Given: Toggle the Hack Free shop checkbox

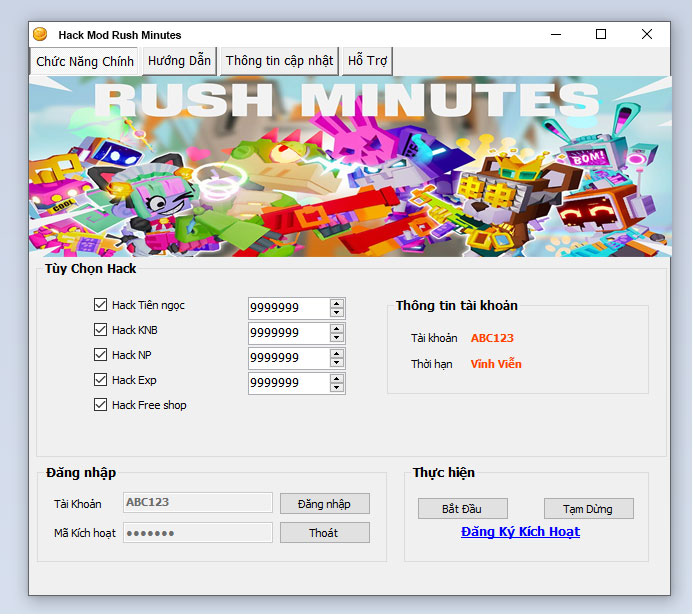Looking at the screenshot, I should click(100, 404).
